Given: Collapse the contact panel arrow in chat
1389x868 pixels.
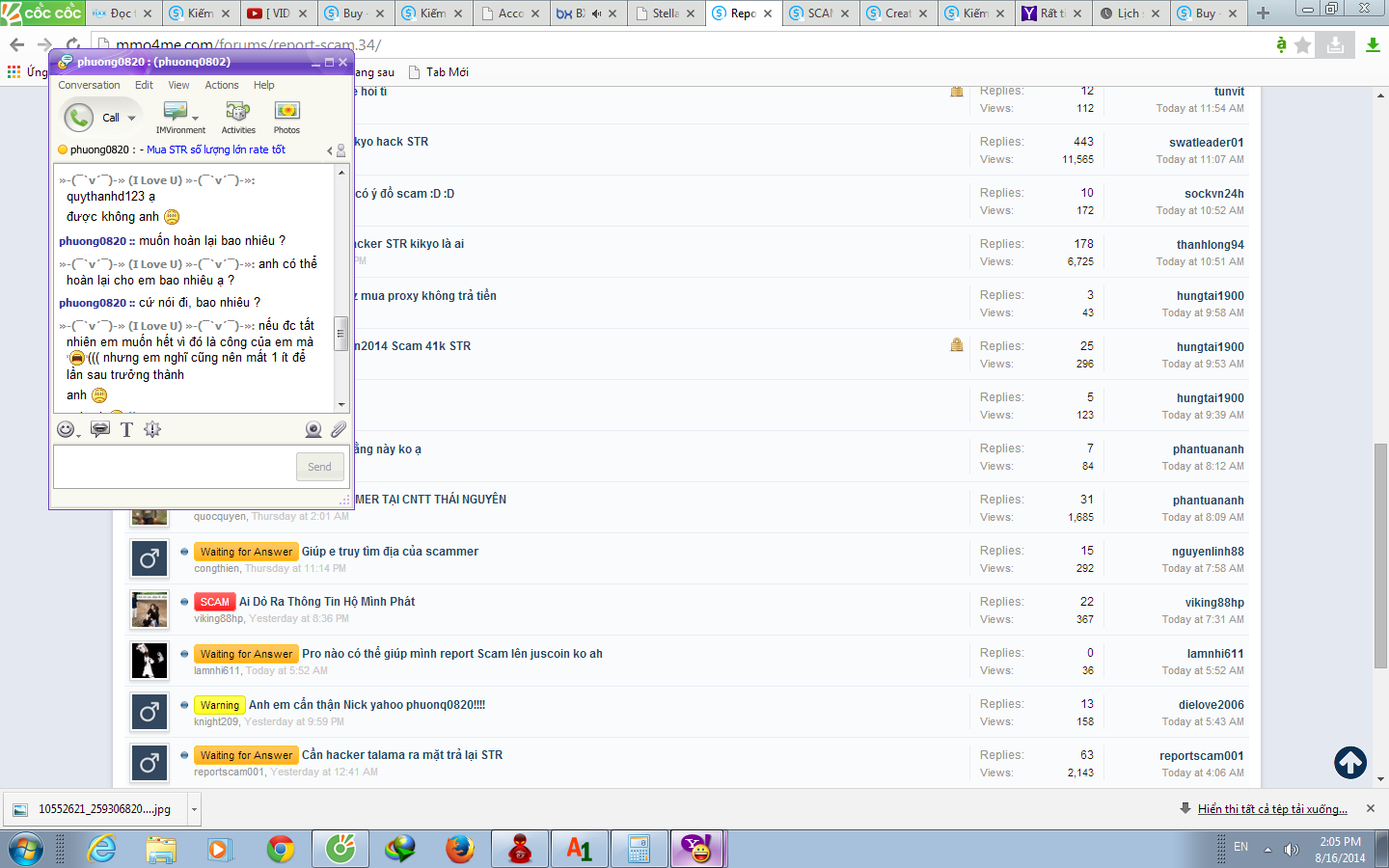Looking at the screenshot, I should tap(329, 150).
